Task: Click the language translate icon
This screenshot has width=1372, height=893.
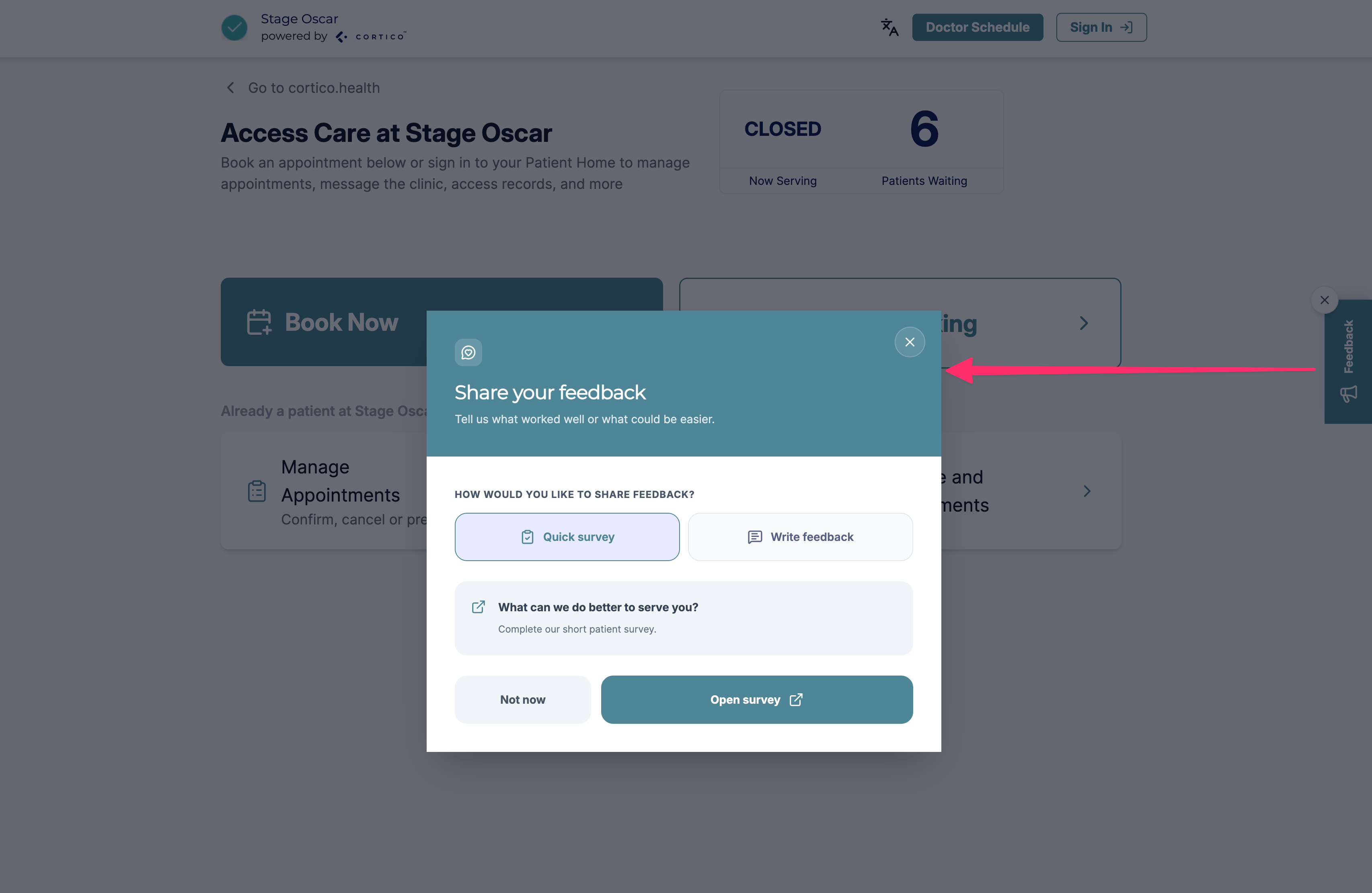Action: (889, 27)
